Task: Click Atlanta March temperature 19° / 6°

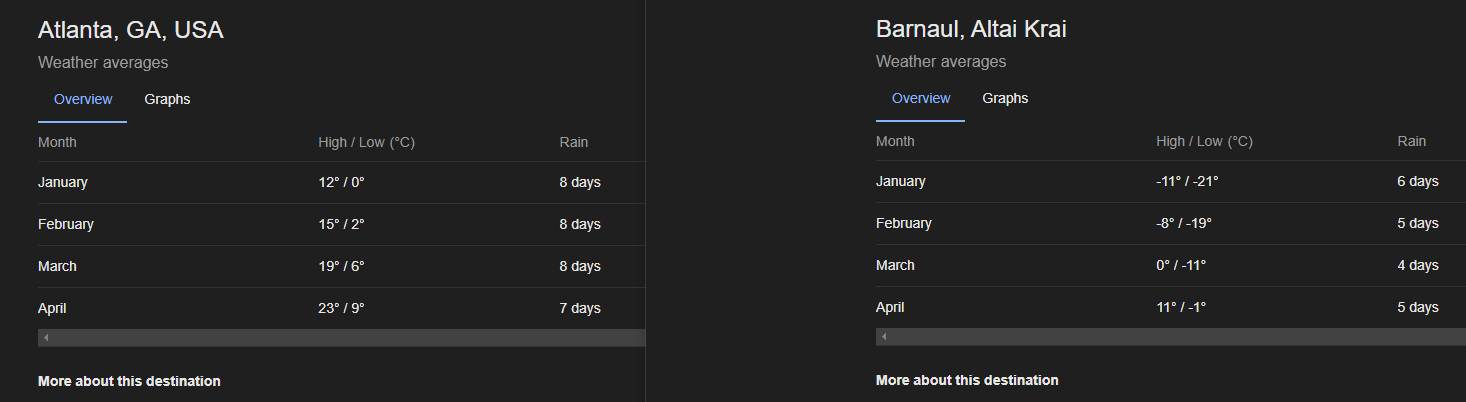Action: click(x=341, y=266)
